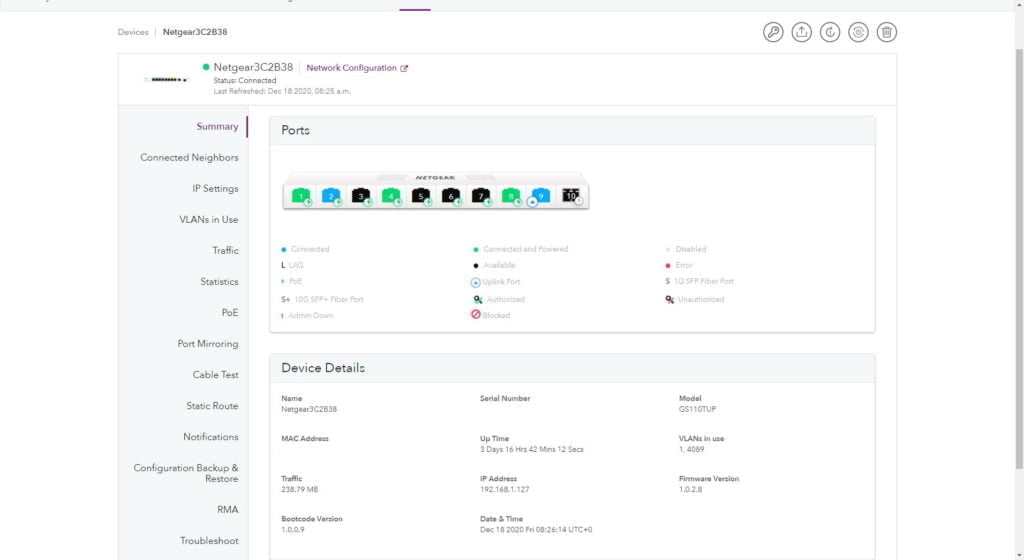Go back to Devices breadcrumb
This screenshot has width=1024, height=560.
click(133, 32)
